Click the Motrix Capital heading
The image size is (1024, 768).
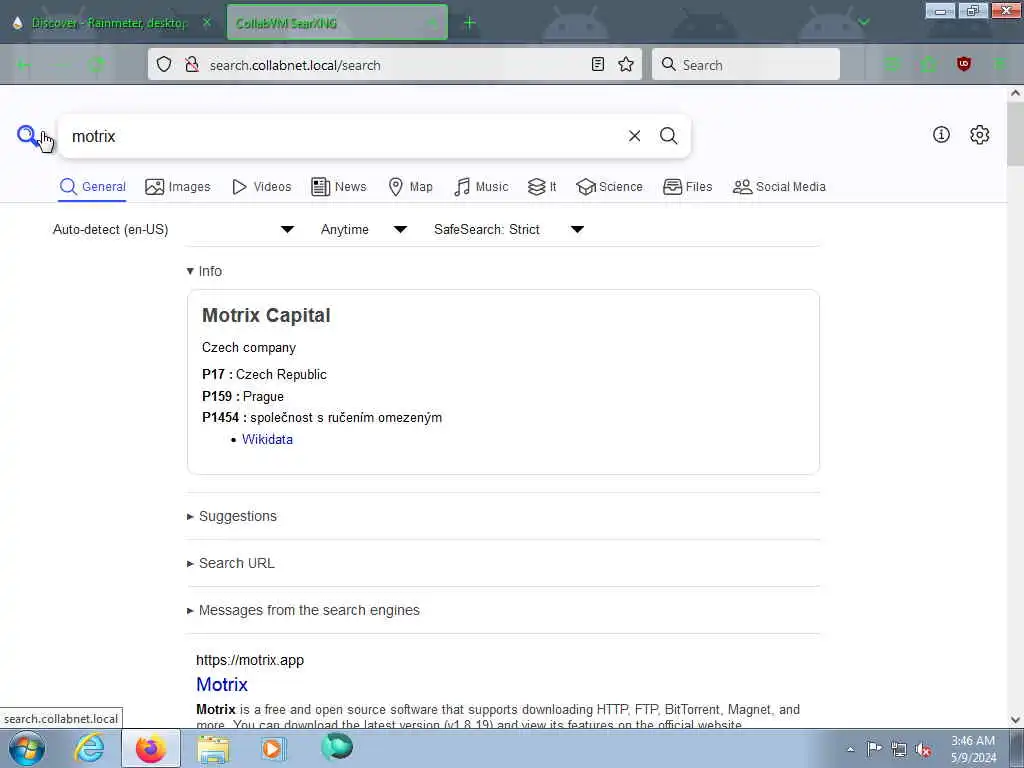pyautogui.click(x=266, y=315)
